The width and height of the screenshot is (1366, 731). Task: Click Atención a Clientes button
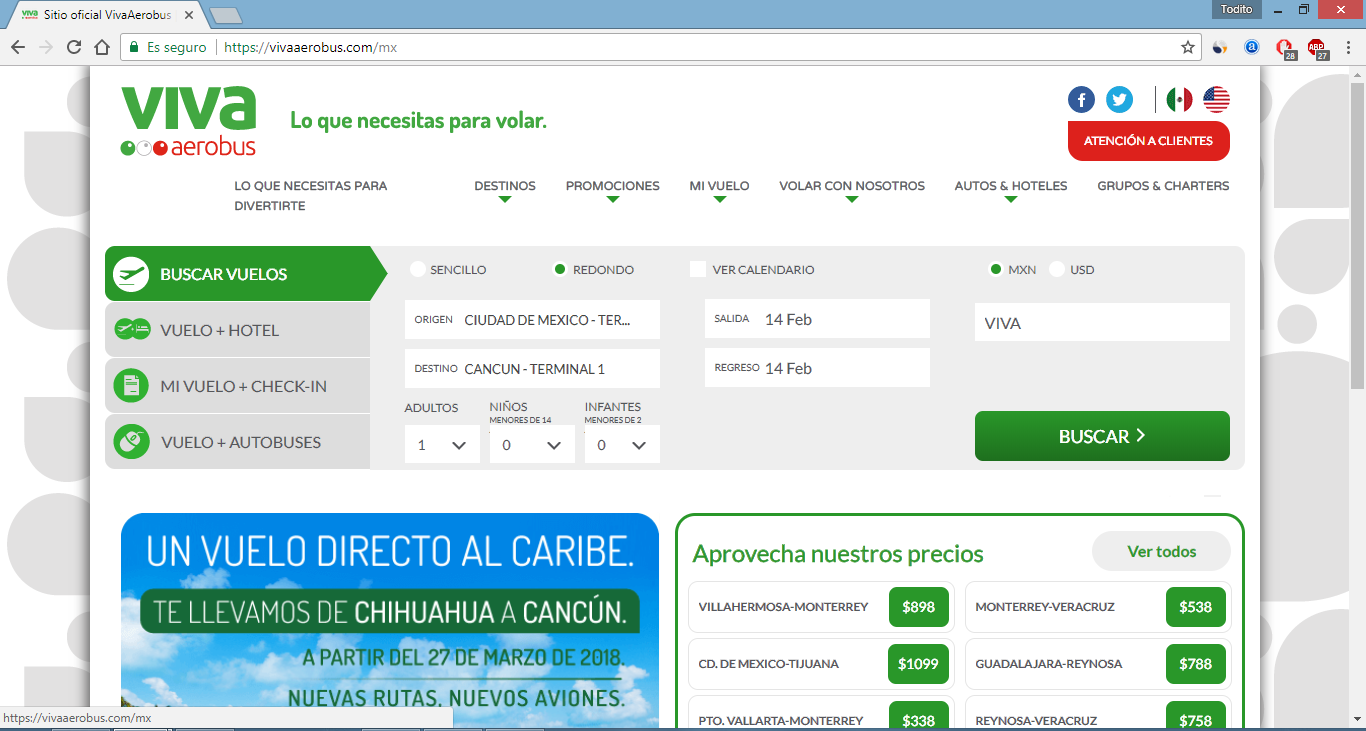pos(1149,141)
